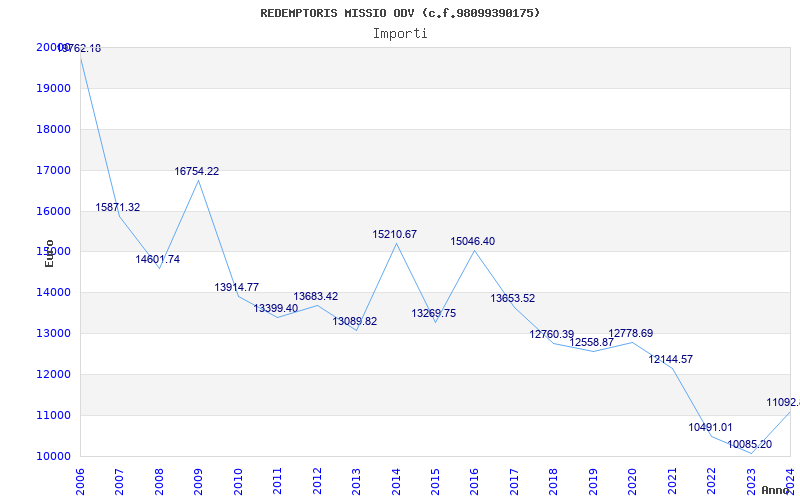Click the 2017 x-axis year label
Image resolution: width=800 pixels, height=500 pixels.
pos(514,482)
